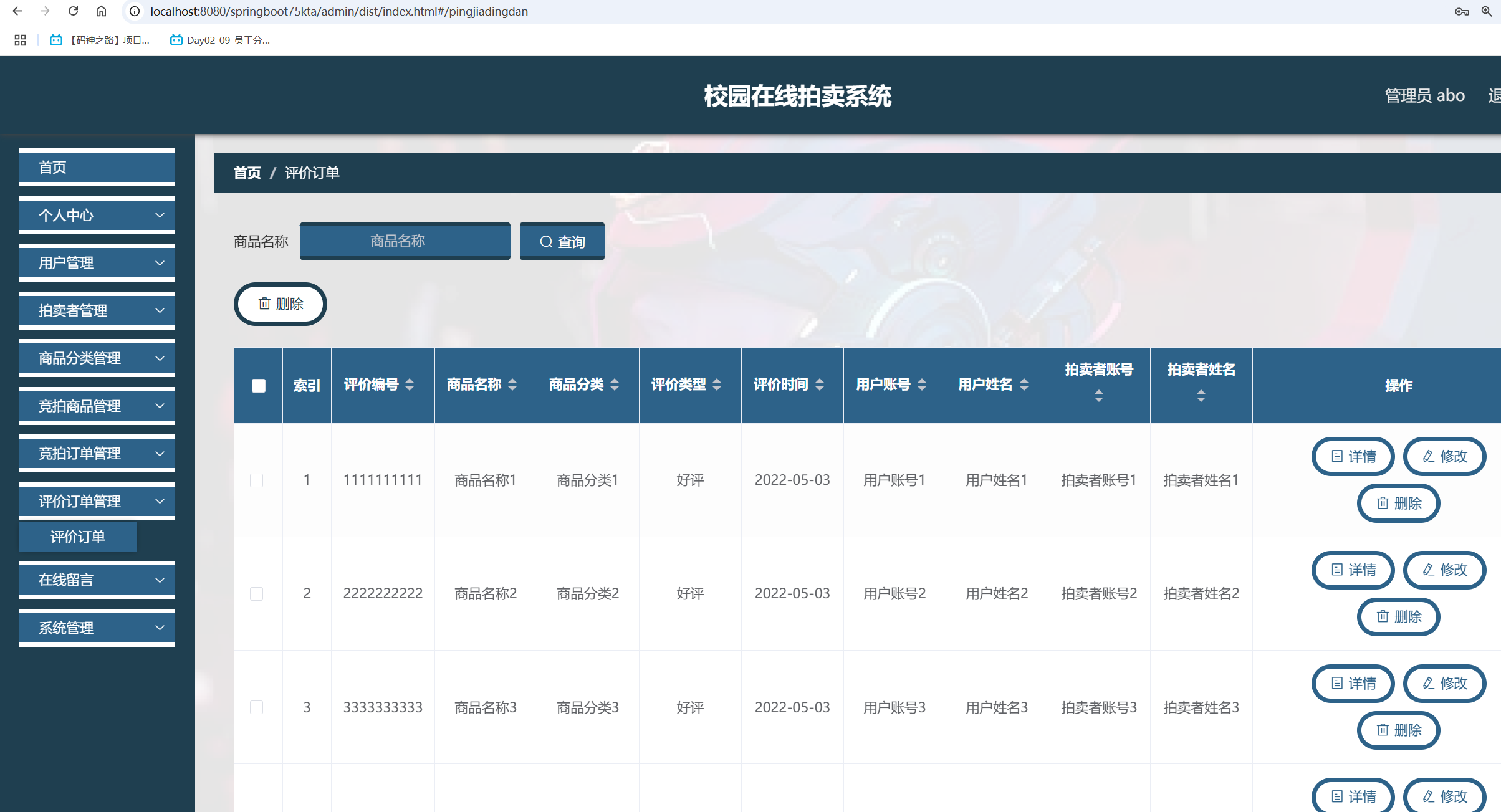The image size is (1501, 812).
Task: Check the row for 商品名称3
Action: (256, 707)
